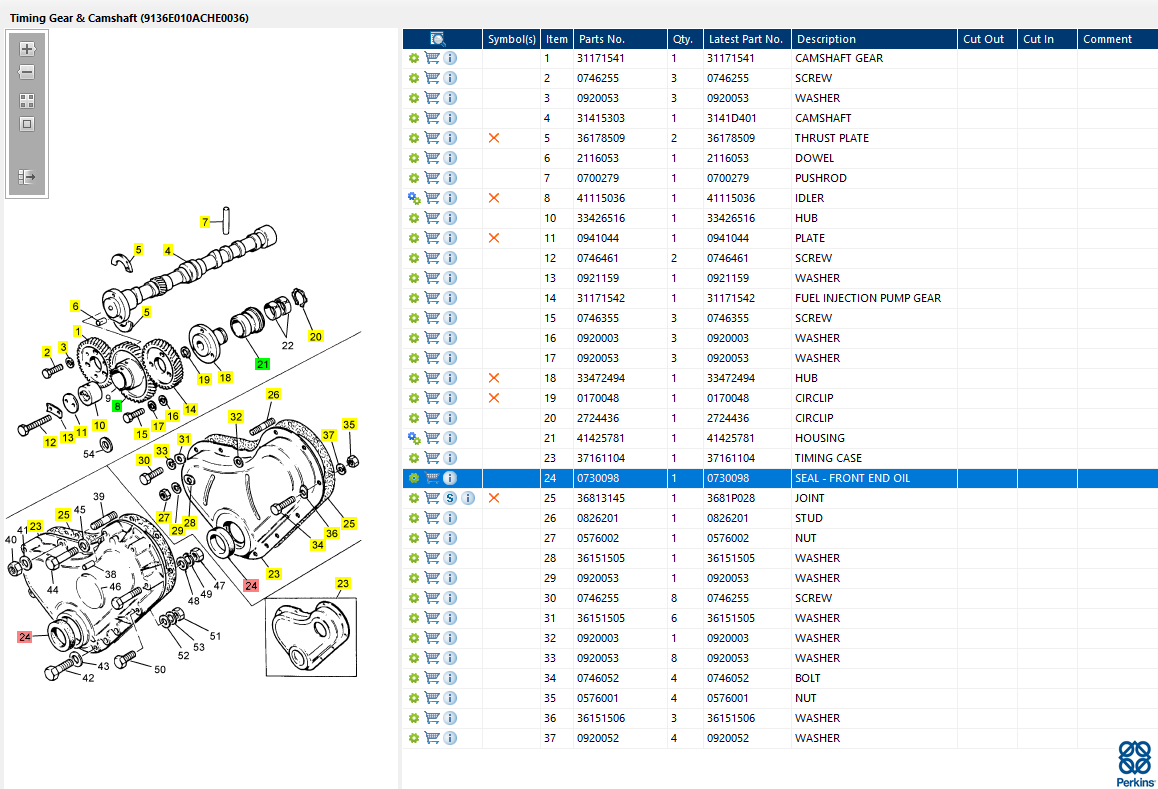1158x789 pixels.
Task: Click callout 35 nut label in diagram
Action: [349, 425]
